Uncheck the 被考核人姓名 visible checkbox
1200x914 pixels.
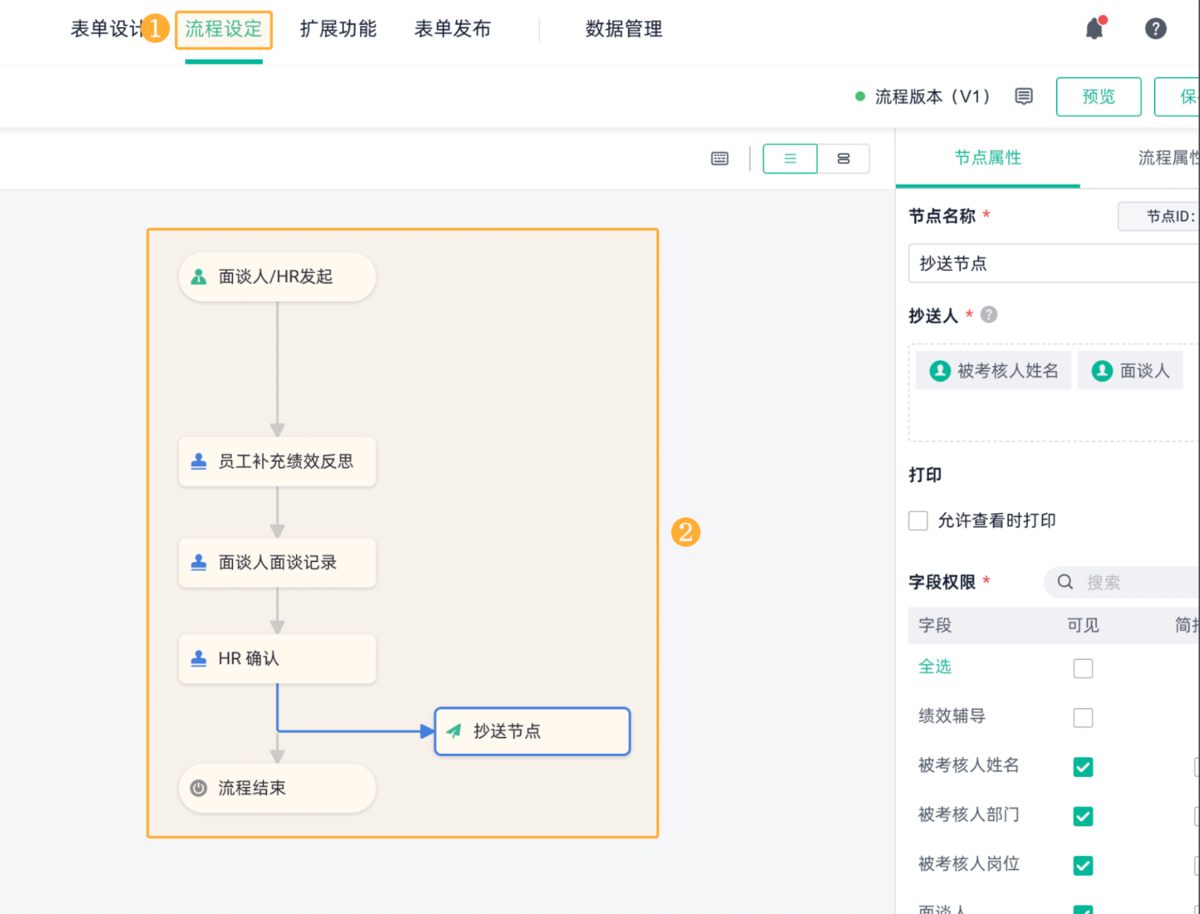tap(1083, 766)
